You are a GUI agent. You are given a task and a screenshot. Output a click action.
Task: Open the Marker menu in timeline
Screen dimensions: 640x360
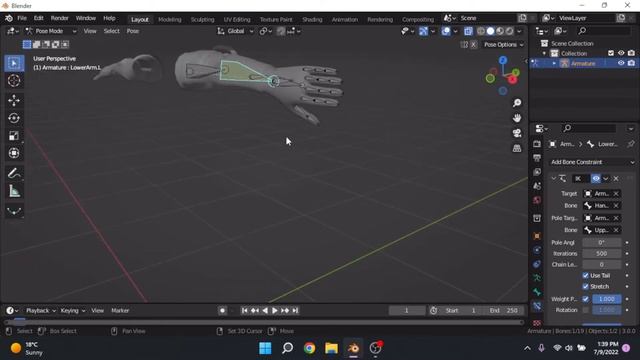120,311
